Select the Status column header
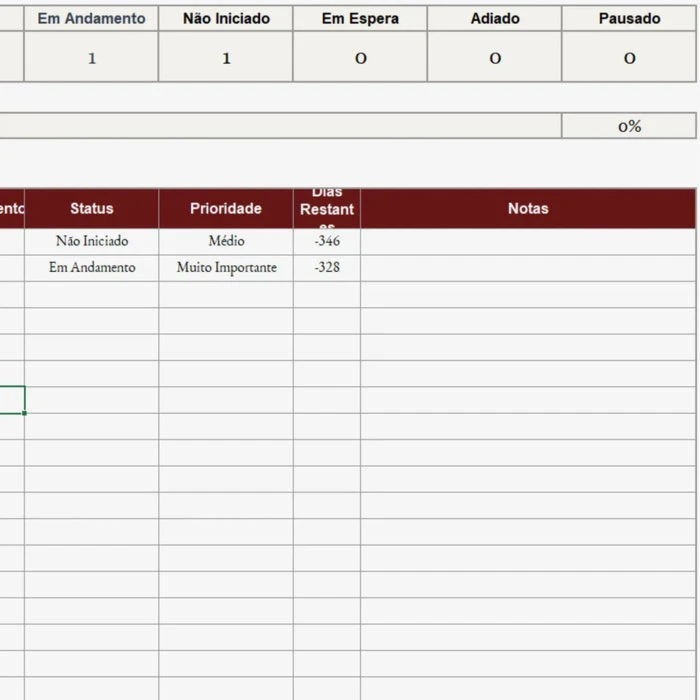Screen dimensions: 700x700 pyautogui.click(x=92, y=208)
